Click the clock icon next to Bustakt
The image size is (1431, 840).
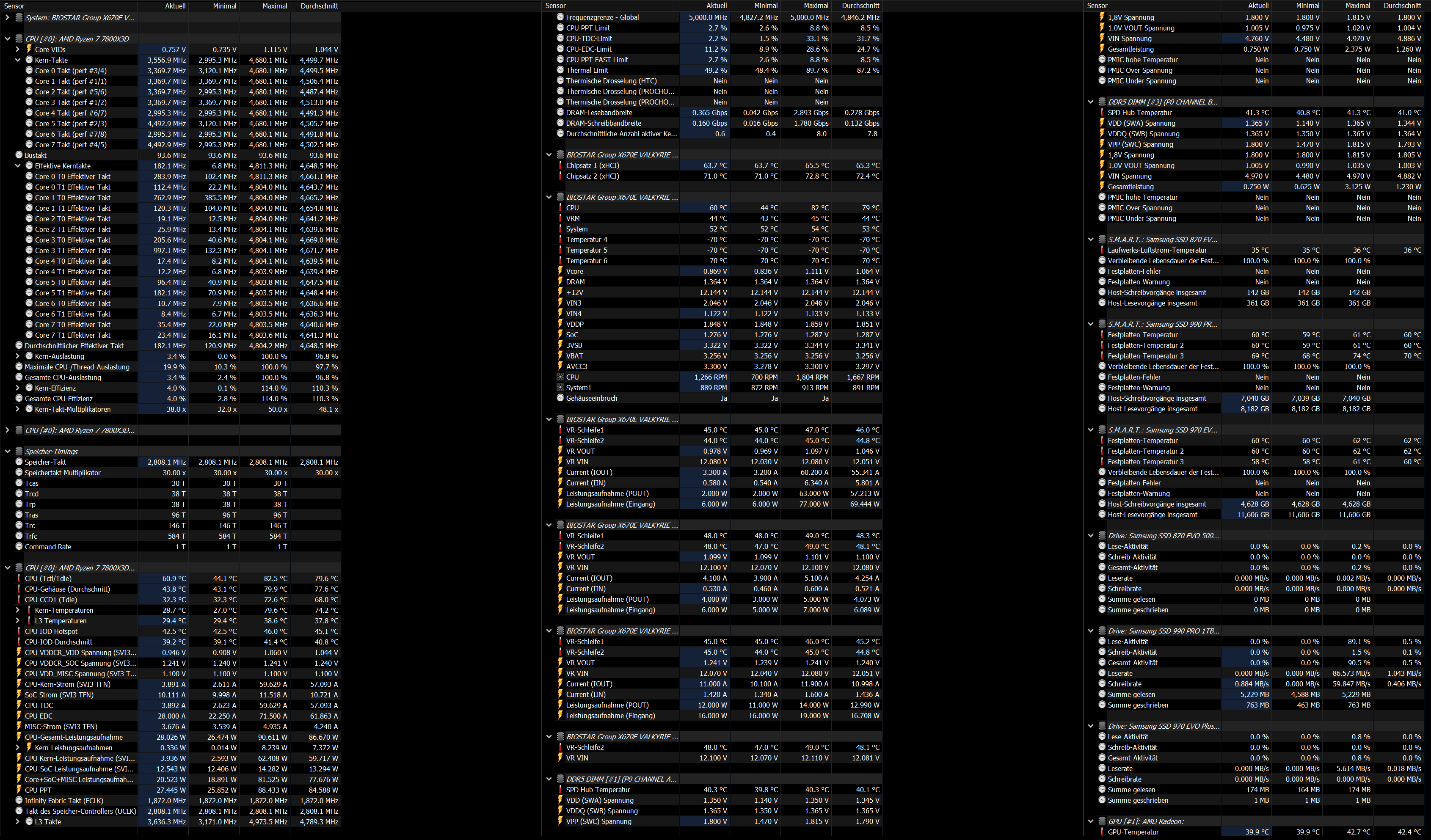point(19,155)
